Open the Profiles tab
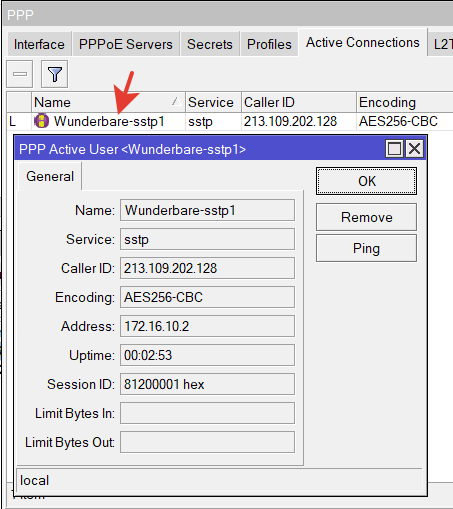The image size is (453, 509). (269, 44)
